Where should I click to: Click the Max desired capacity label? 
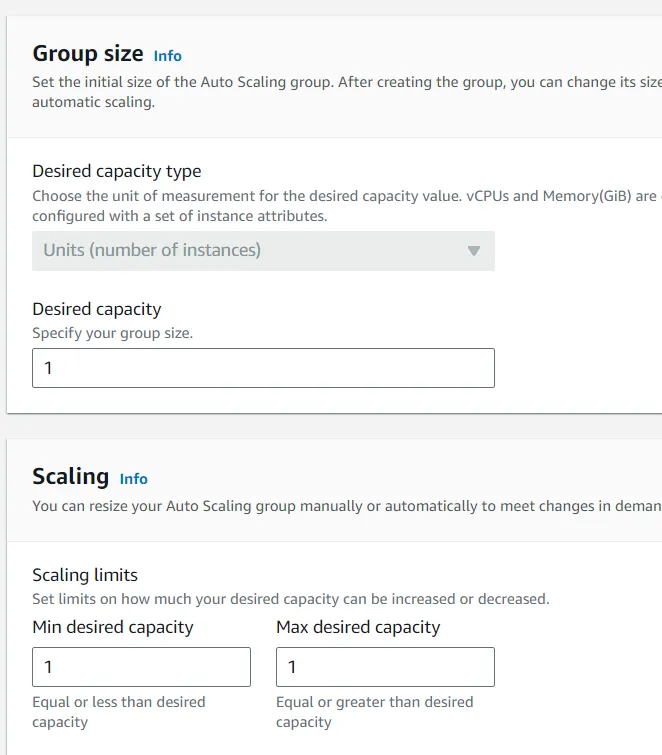(358, 627)
